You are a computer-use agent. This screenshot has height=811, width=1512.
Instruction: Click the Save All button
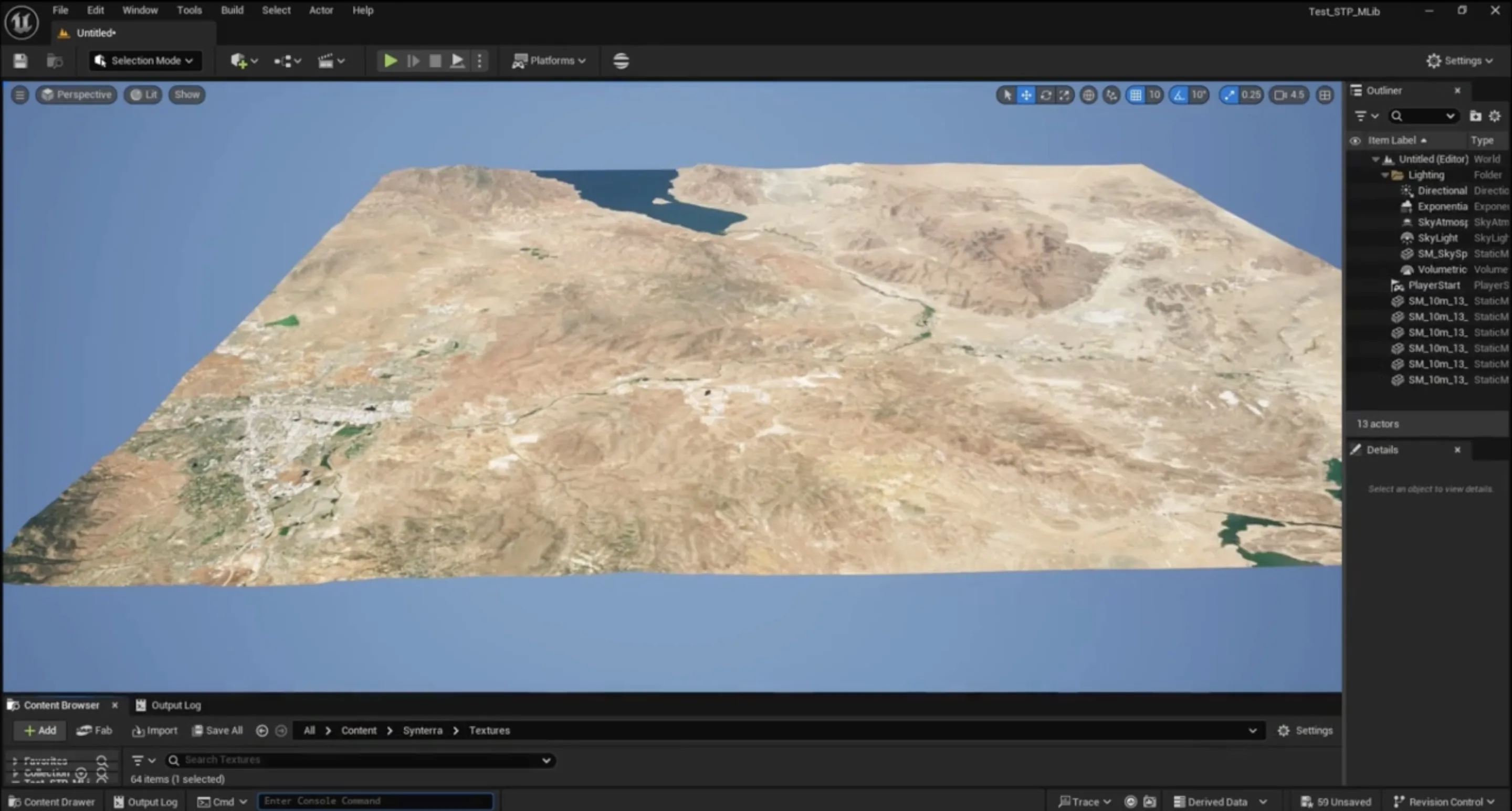pyautogui.click(x=218, y=730)
